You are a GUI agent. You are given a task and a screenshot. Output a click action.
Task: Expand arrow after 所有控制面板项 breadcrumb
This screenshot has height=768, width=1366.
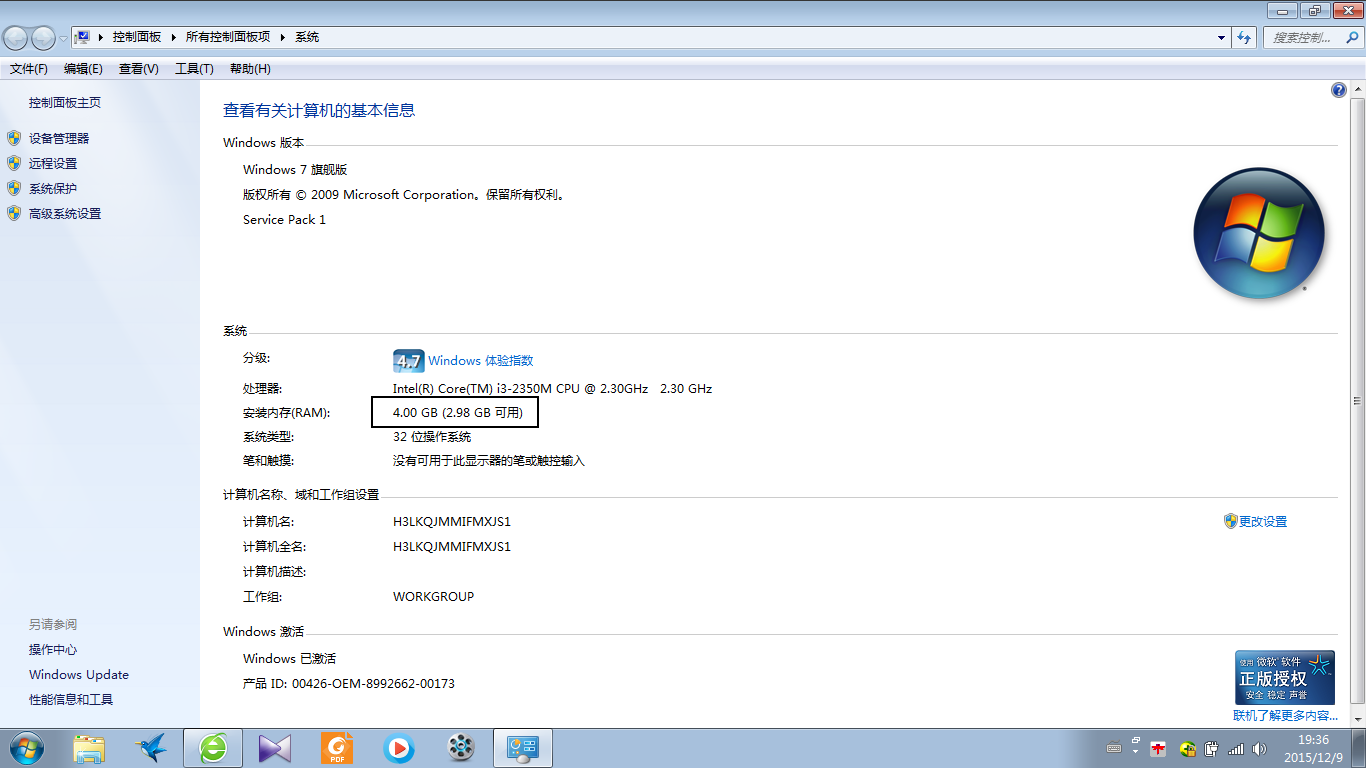coord(283,36)
